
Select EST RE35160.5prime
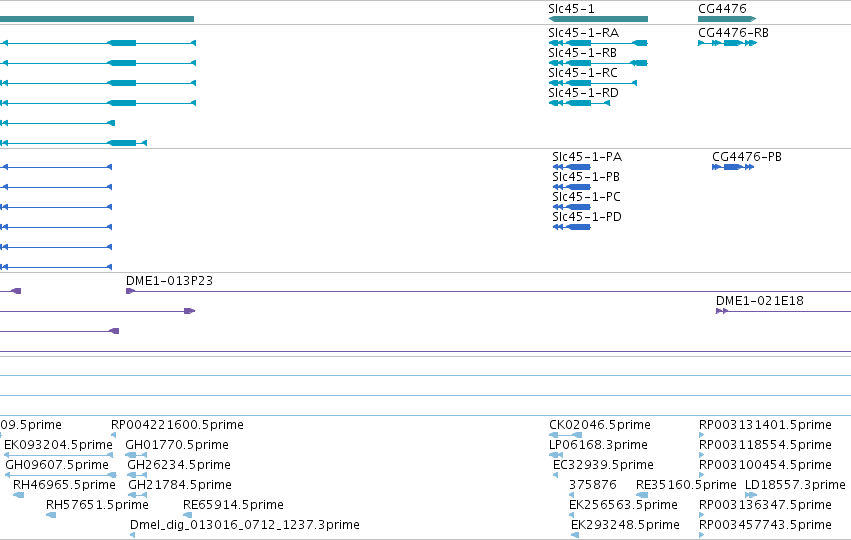pyautogui.click(x=686, y=485)
